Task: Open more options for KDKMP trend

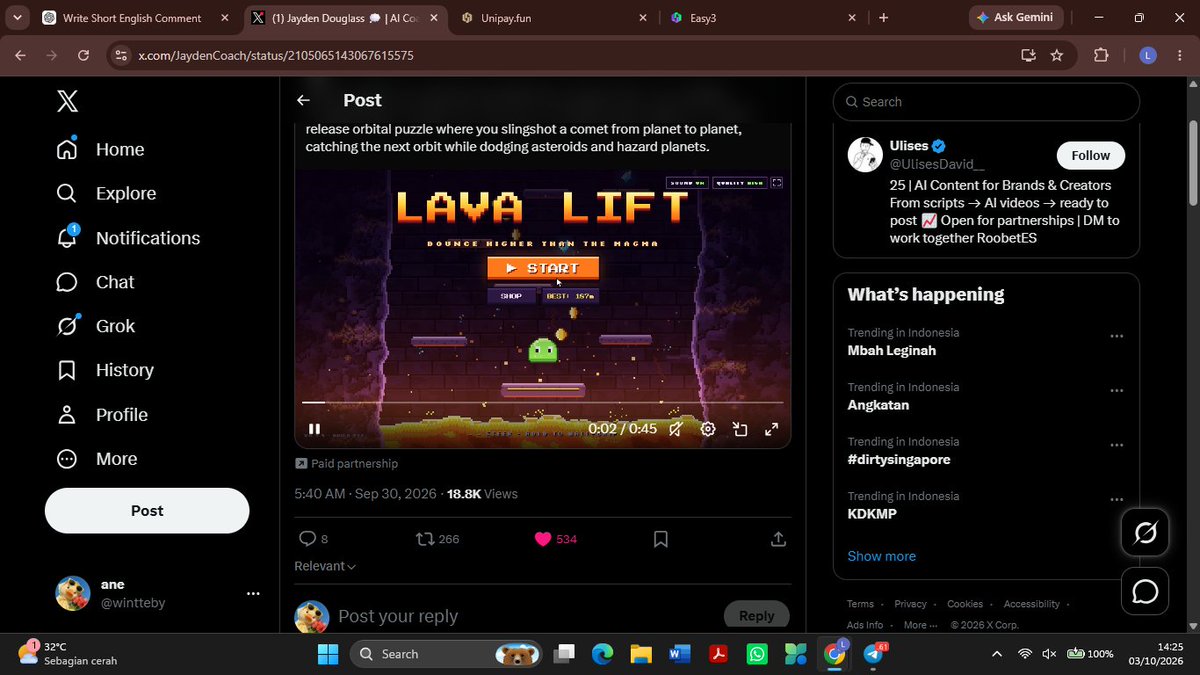Action: [x=1116, y=500]
